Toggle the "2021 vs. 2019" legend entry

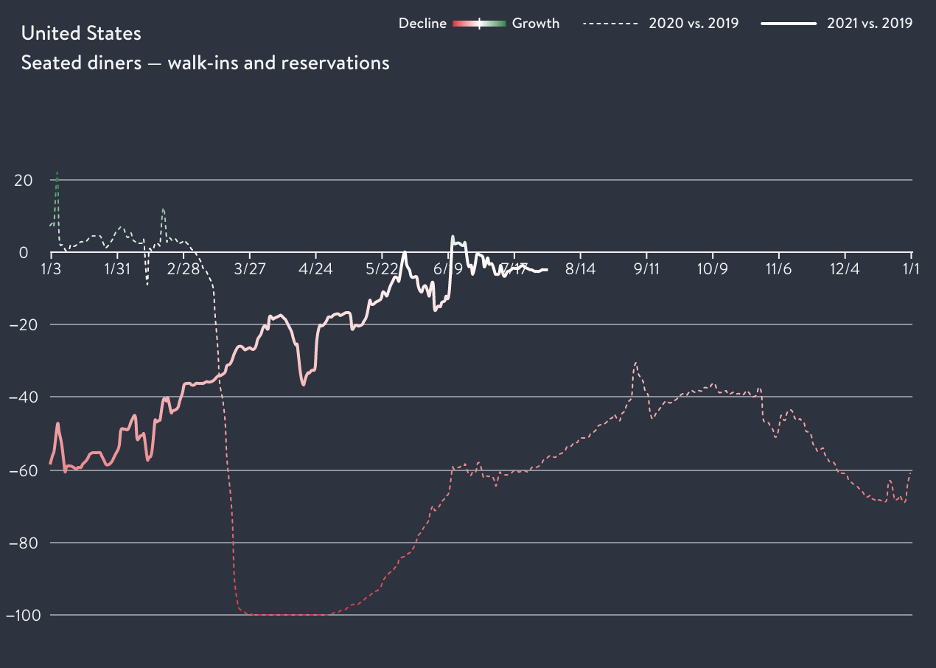[869, 23]
